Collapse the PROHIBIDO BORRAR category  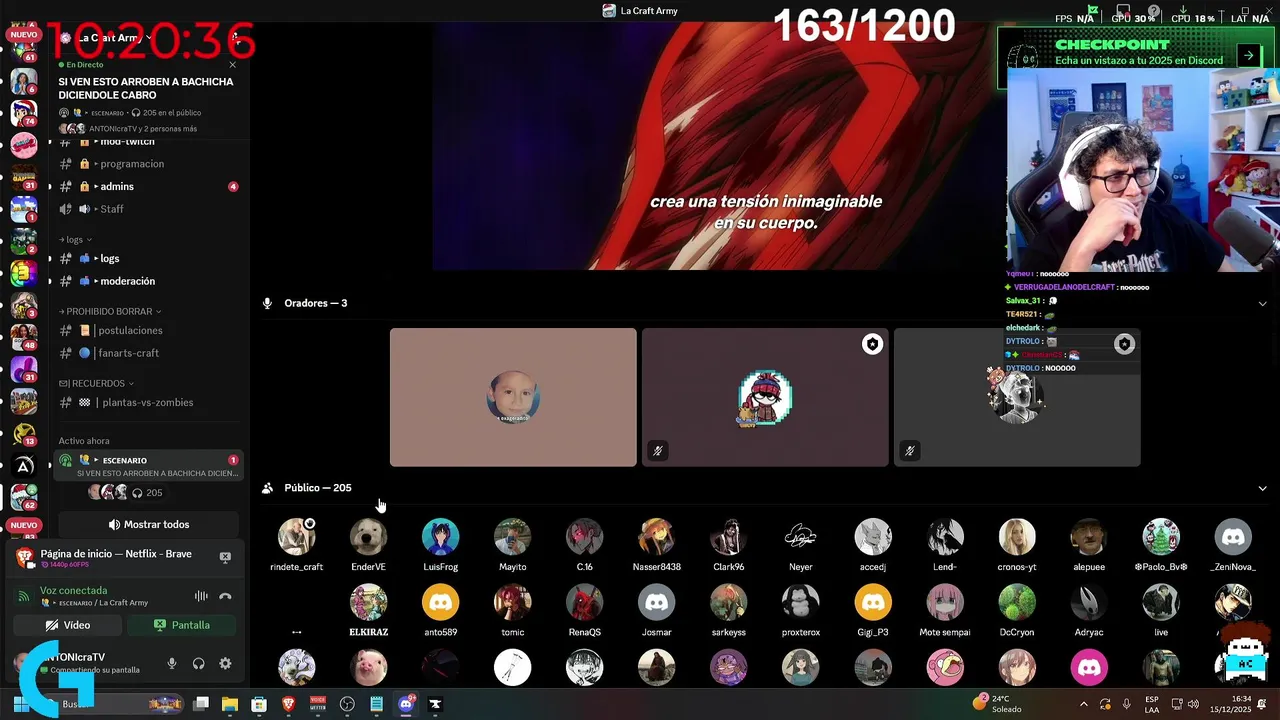point(110,312)
